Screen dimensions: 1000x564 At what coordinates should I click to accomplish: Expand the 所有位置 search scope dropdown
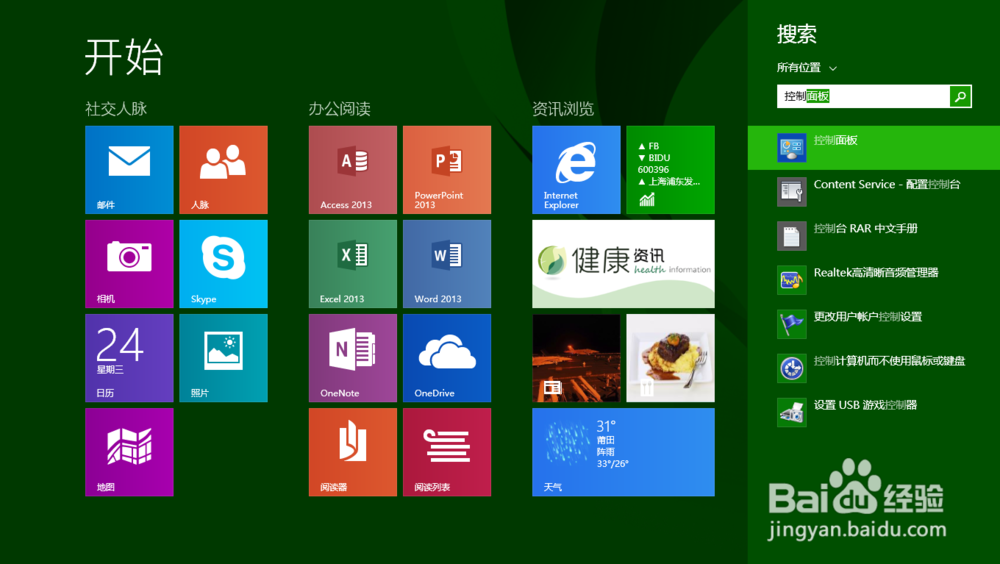pyautogui.click(x=806, y=68)
